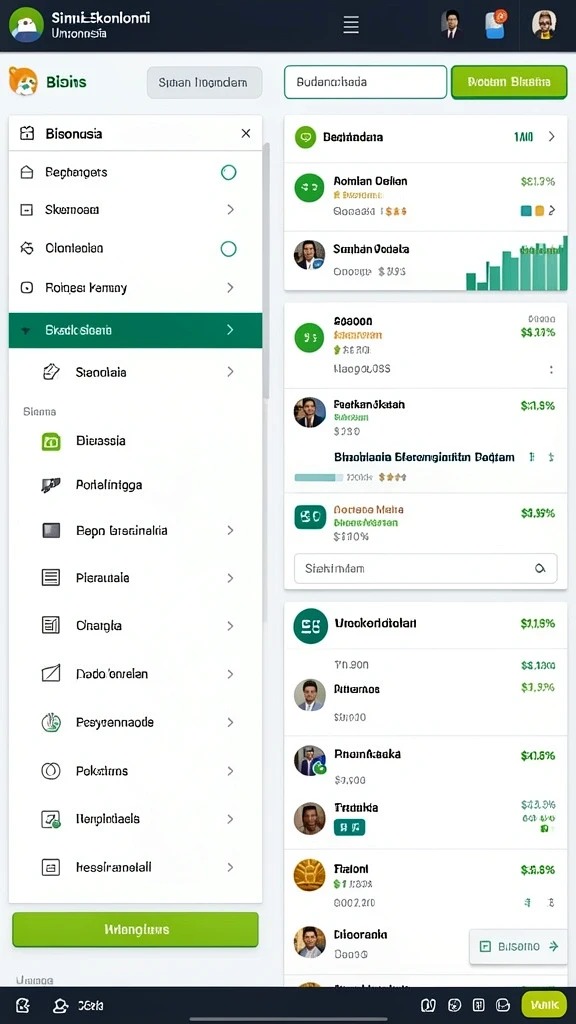Select the Pesyennaode leaf icon item

51,722
